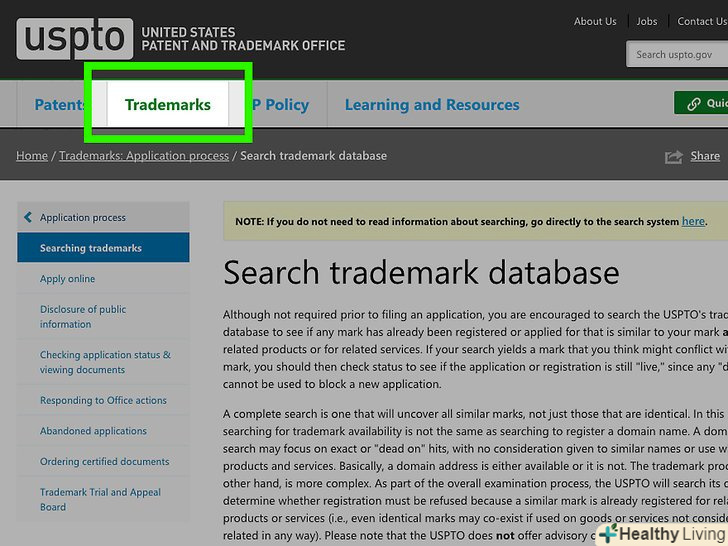
Task: Click the Search uspto.gov field
Action: [677, 54]
